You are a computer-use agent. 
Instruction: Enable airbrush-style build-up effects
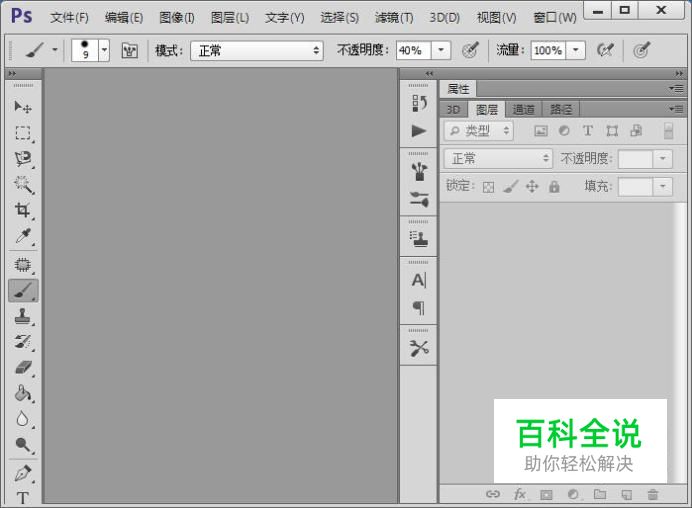[605, 50]
